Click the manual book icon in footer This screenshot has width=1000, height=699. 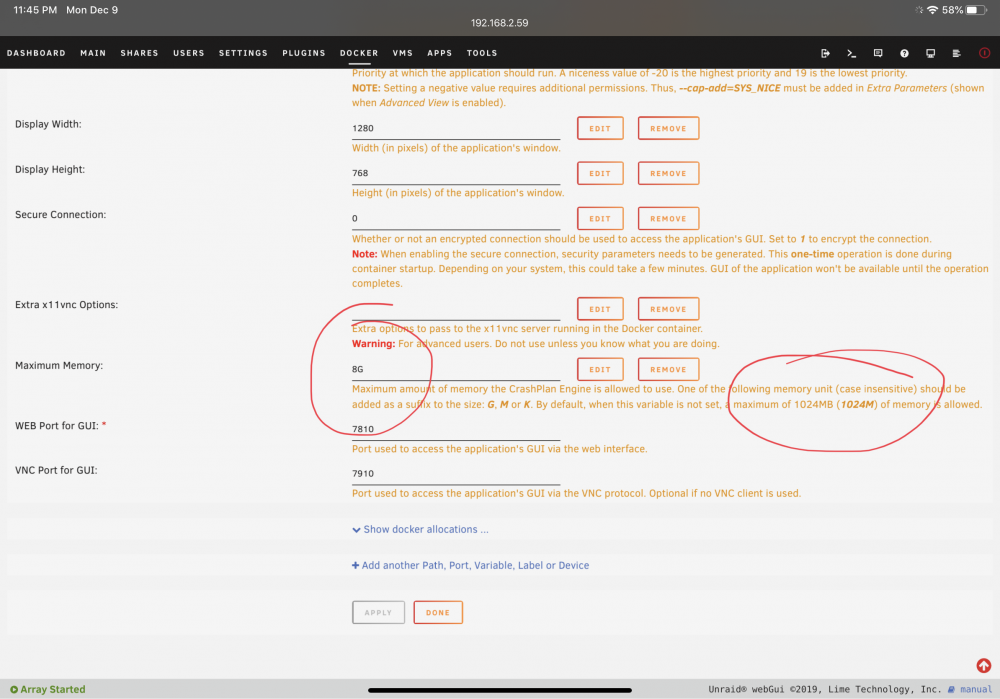(952, 689)
